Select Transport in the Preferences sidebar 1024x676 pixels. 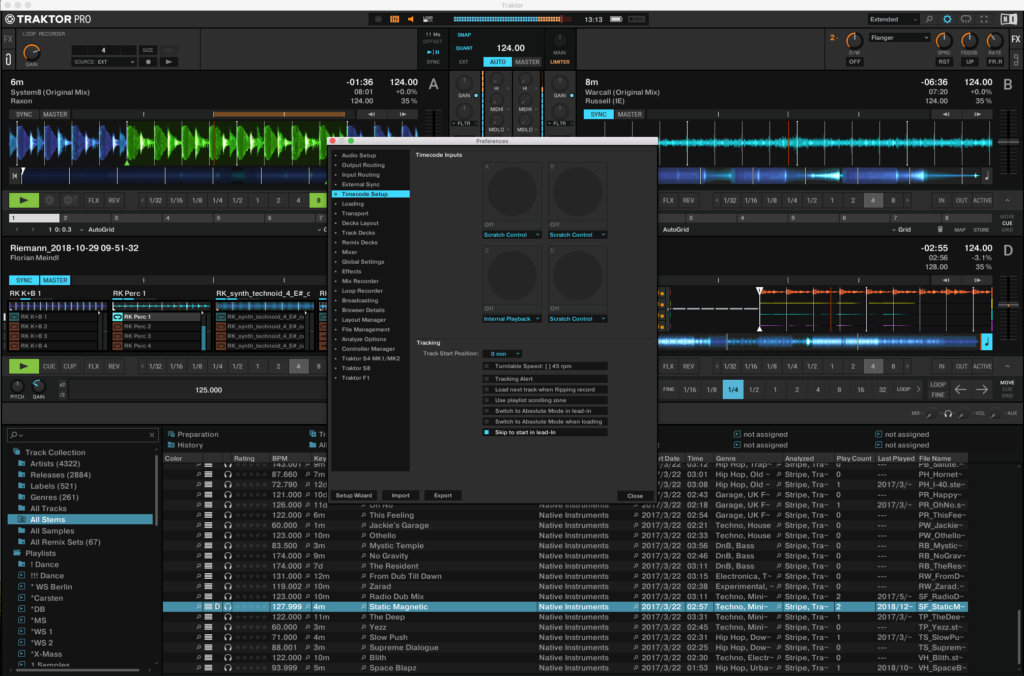coord(353,213)
